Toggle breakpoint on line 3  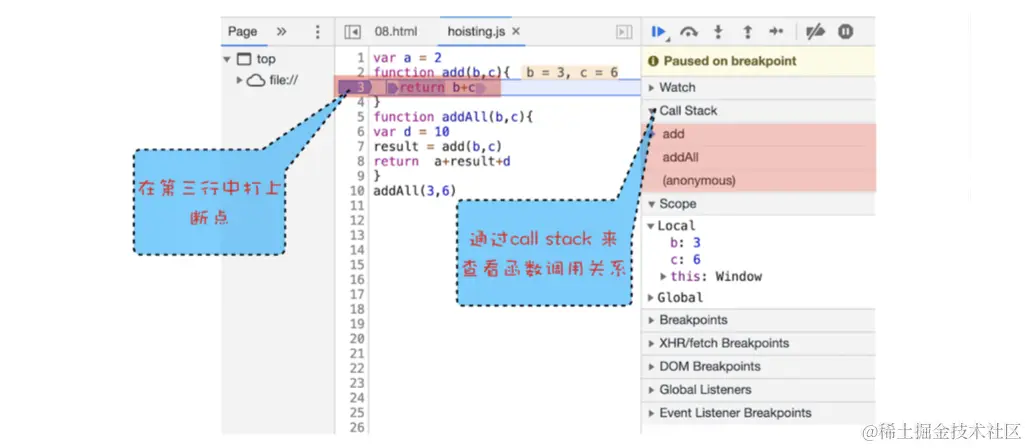pyautogui.click(x=359, y=87)
